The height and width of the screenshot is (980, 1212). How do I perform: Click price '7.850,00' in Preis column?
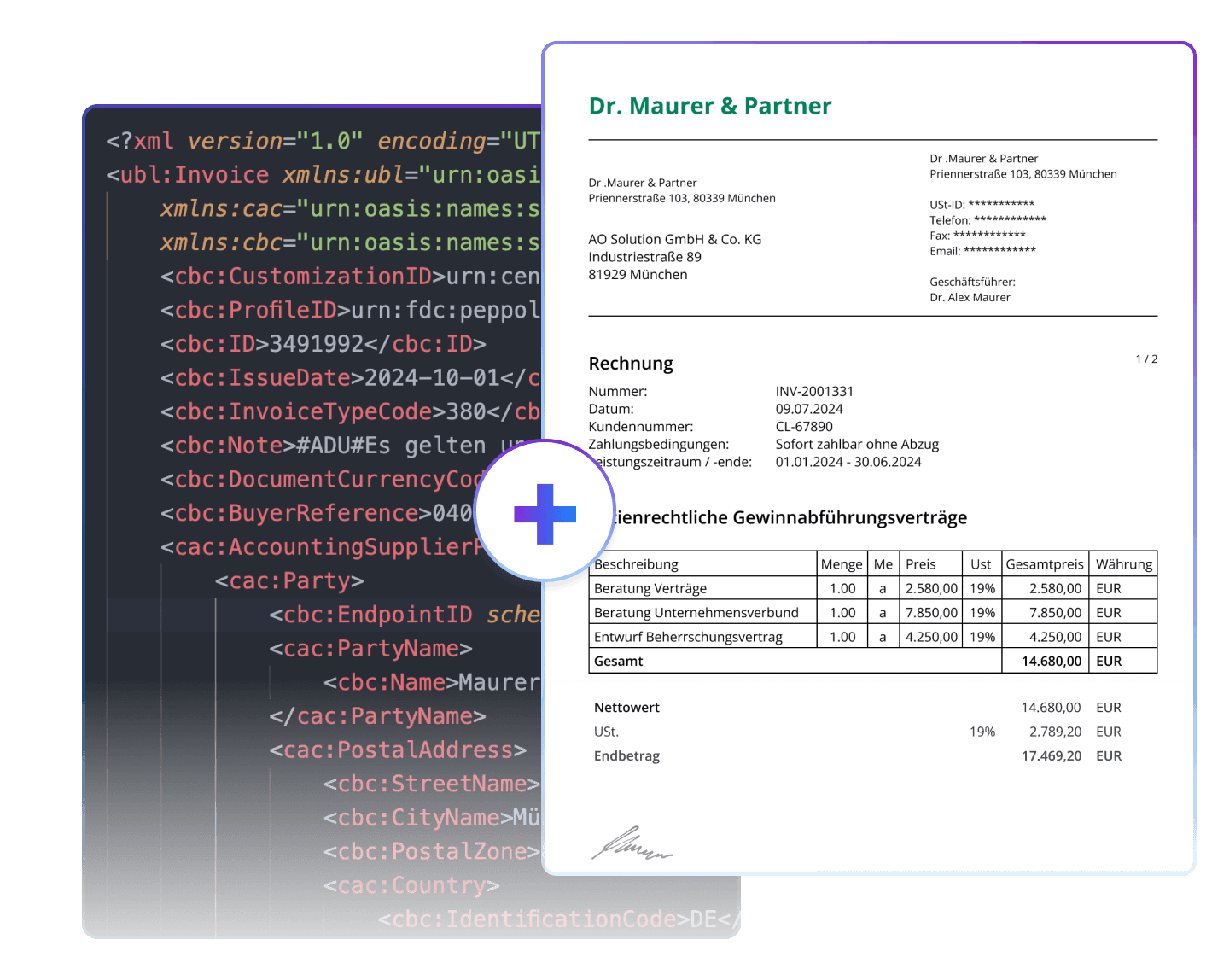[931, 613]
